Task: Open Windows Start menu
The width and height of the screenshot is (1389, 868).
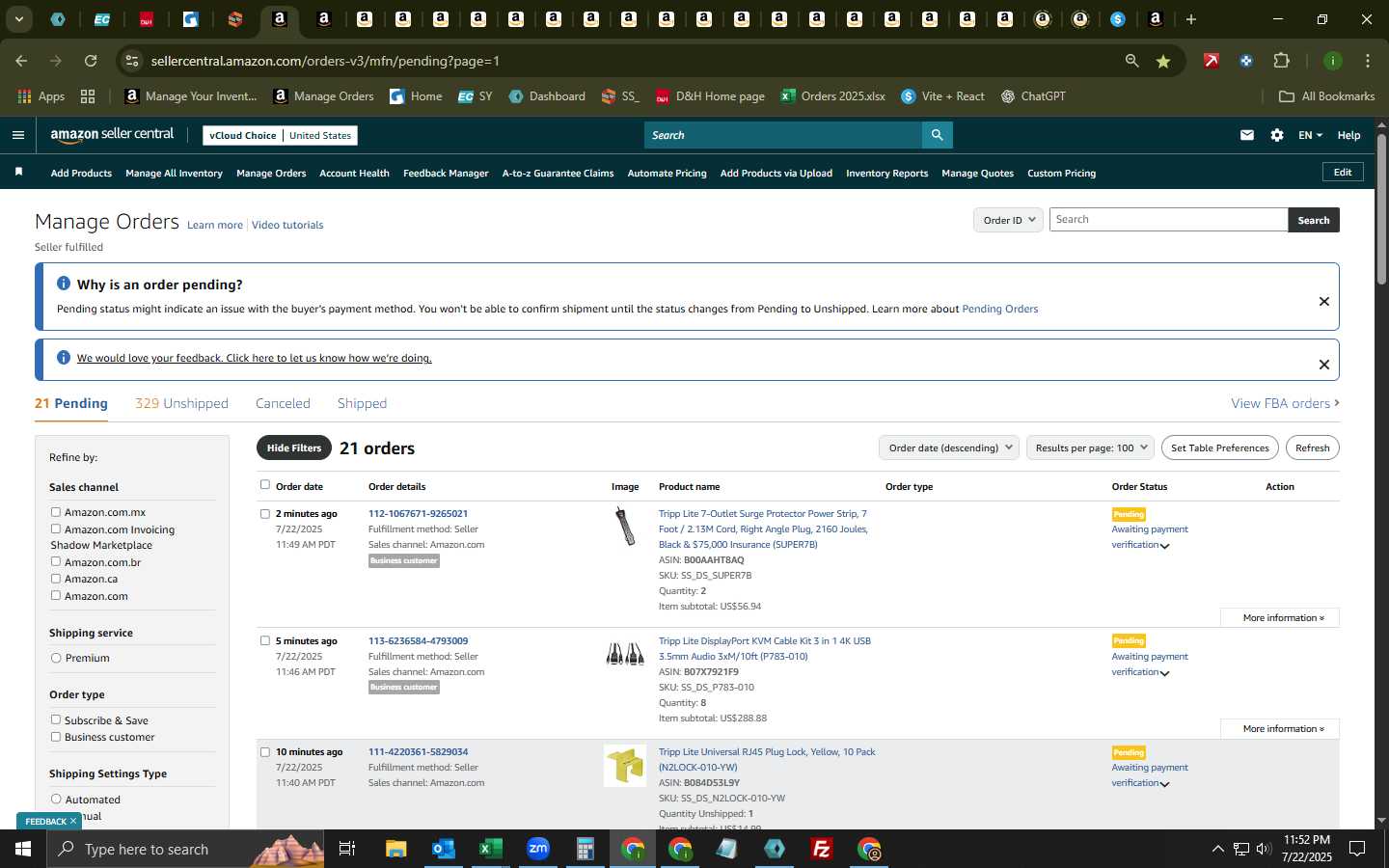Action: (x=22, y=849)
